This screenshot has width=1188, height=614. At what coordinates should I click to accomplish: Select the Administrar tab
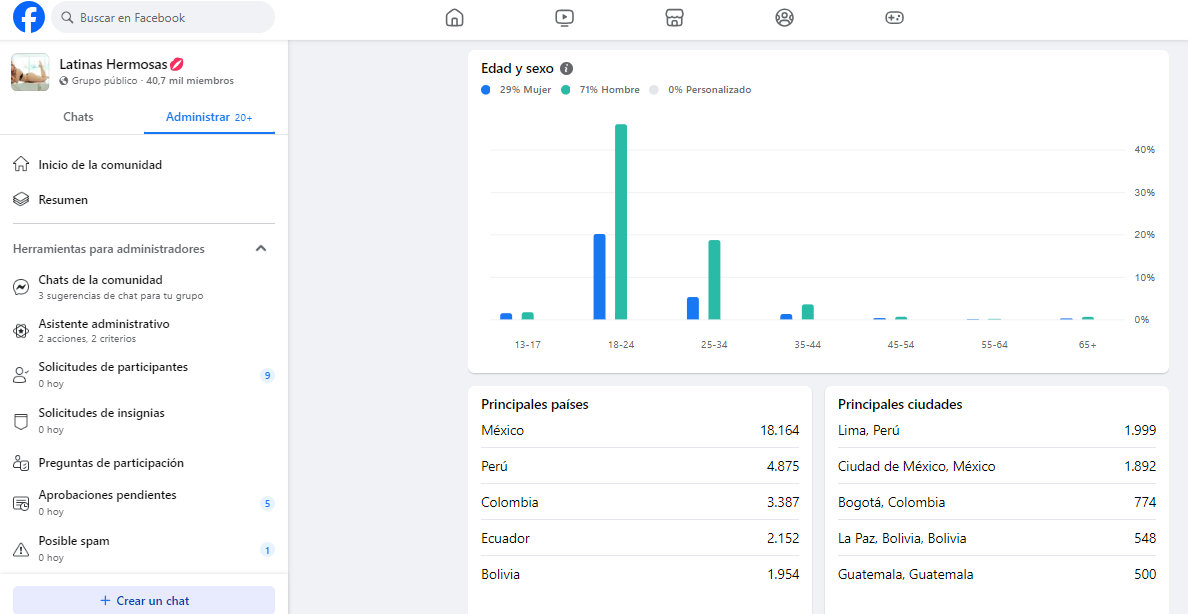tap(209, 117)
